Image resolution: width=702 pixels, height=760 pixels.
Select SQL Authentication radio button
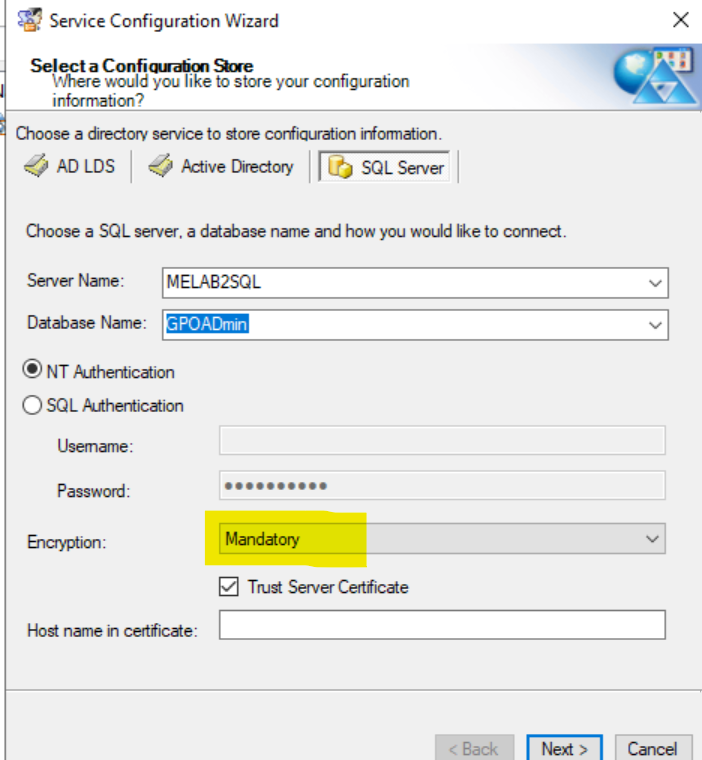(32, 406)
